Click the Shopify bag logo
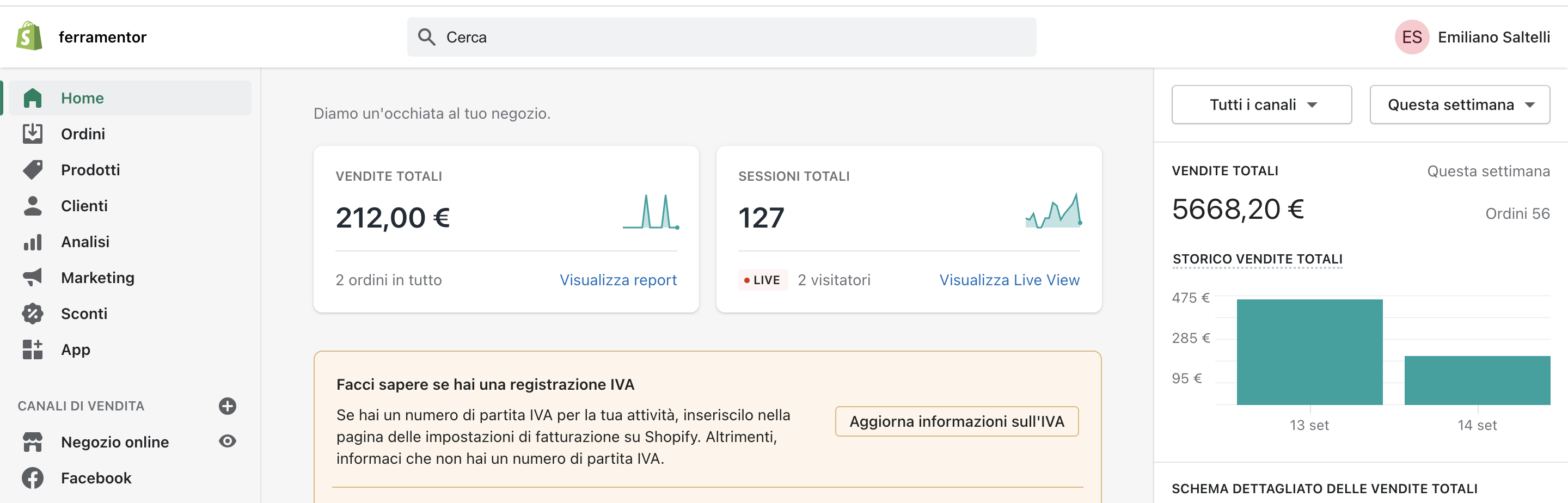The image size is (1568, 503). pyautogui.click(x=29, y=36)
